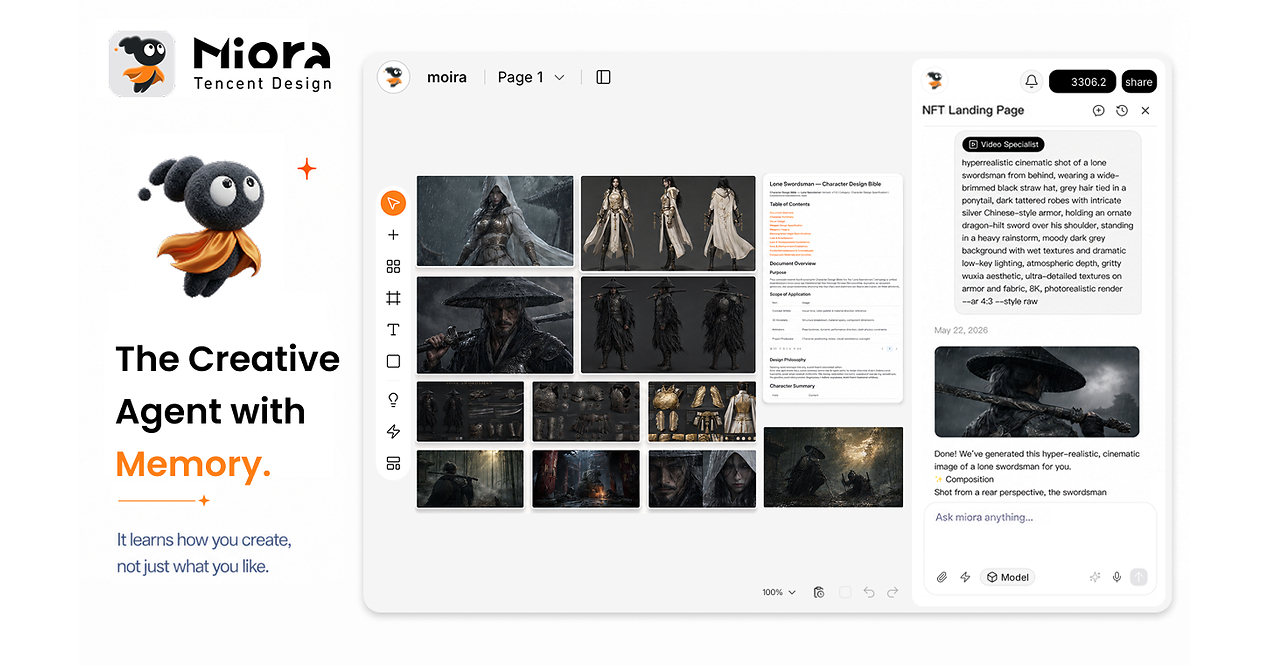This screenshot has width=1270, height=665.
Task: Click the square icon beside undo
Action: click(845, 592)
